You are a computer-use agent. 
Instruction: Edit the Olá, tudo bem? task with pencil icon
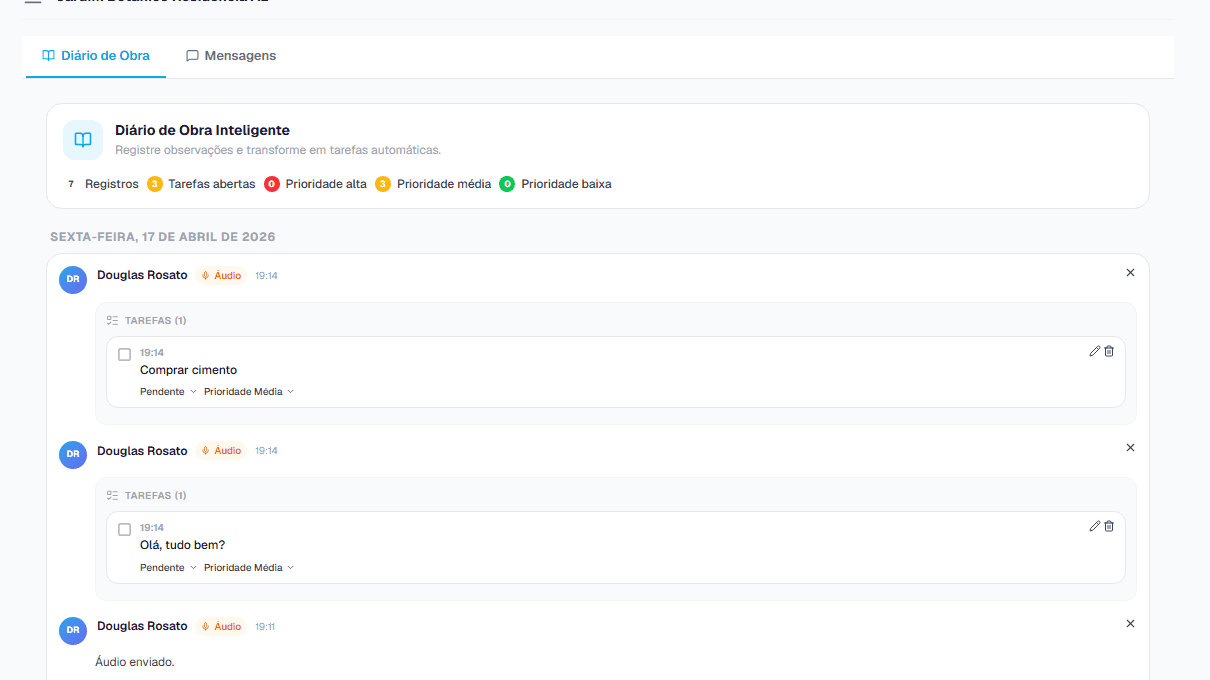(x=1095, y=526)
